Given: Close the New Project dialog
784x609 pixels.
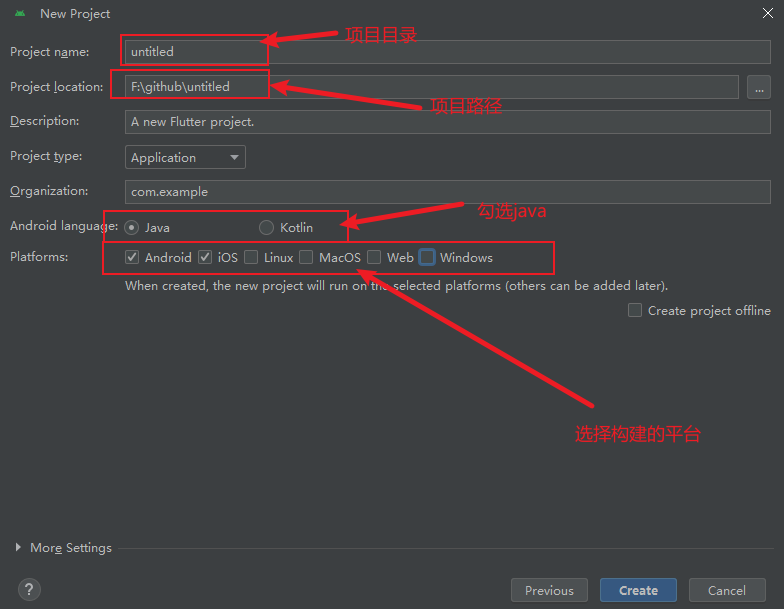Looking at the screenshot, I should pyautogui.click(x=764, y=14).
